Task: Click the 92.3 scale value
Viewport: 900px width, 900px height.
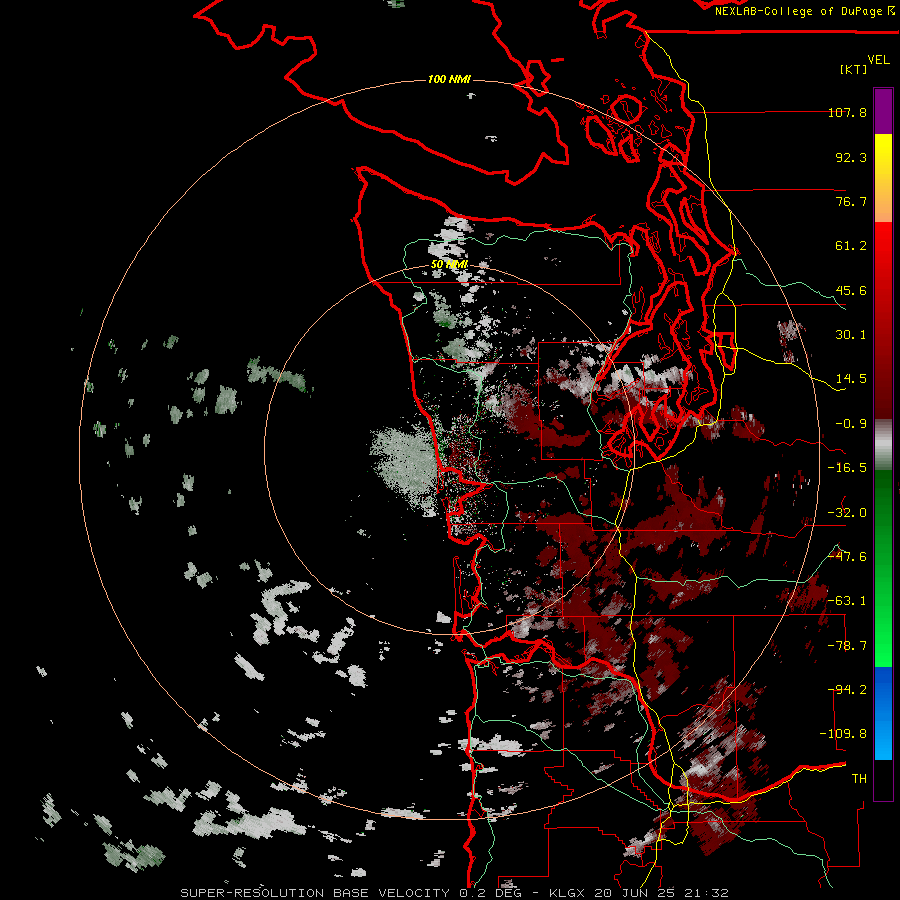Action: click(x=851, y=157)
